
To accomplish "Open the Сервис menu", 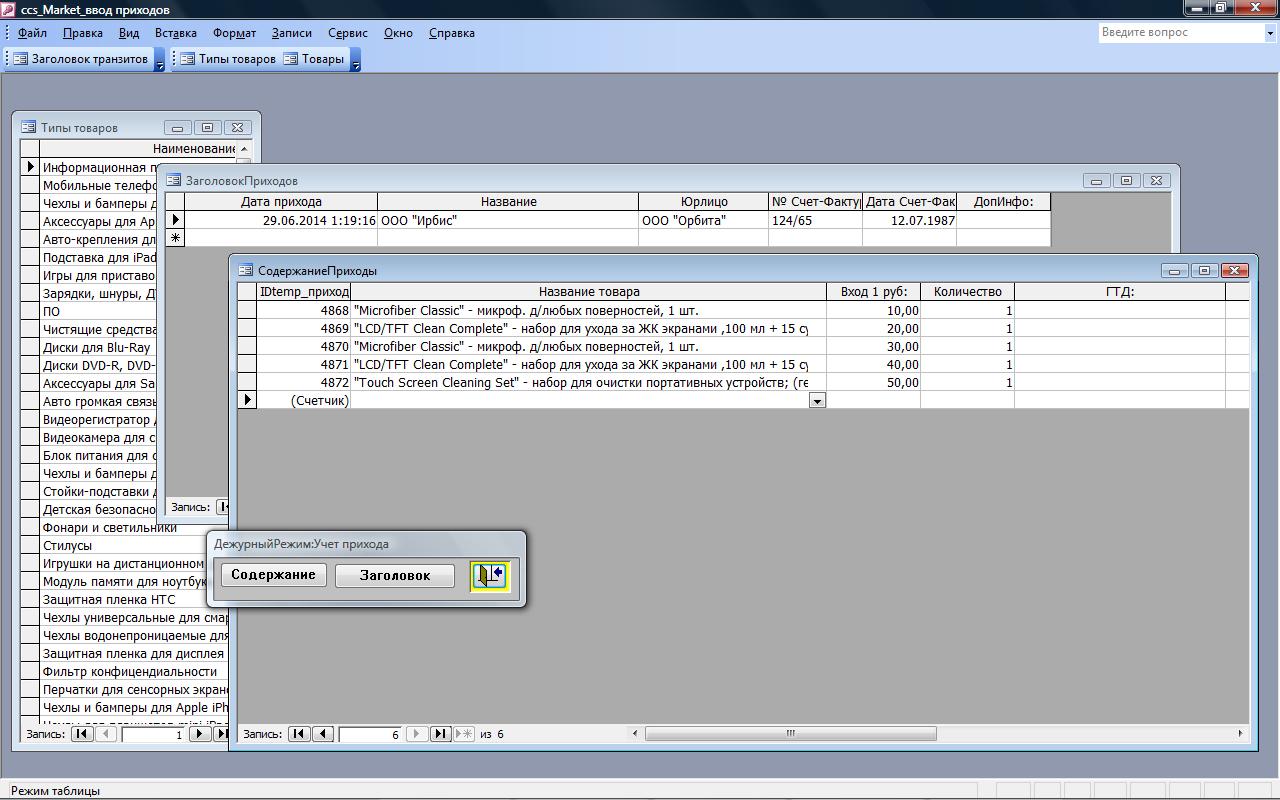I will 348,33.
